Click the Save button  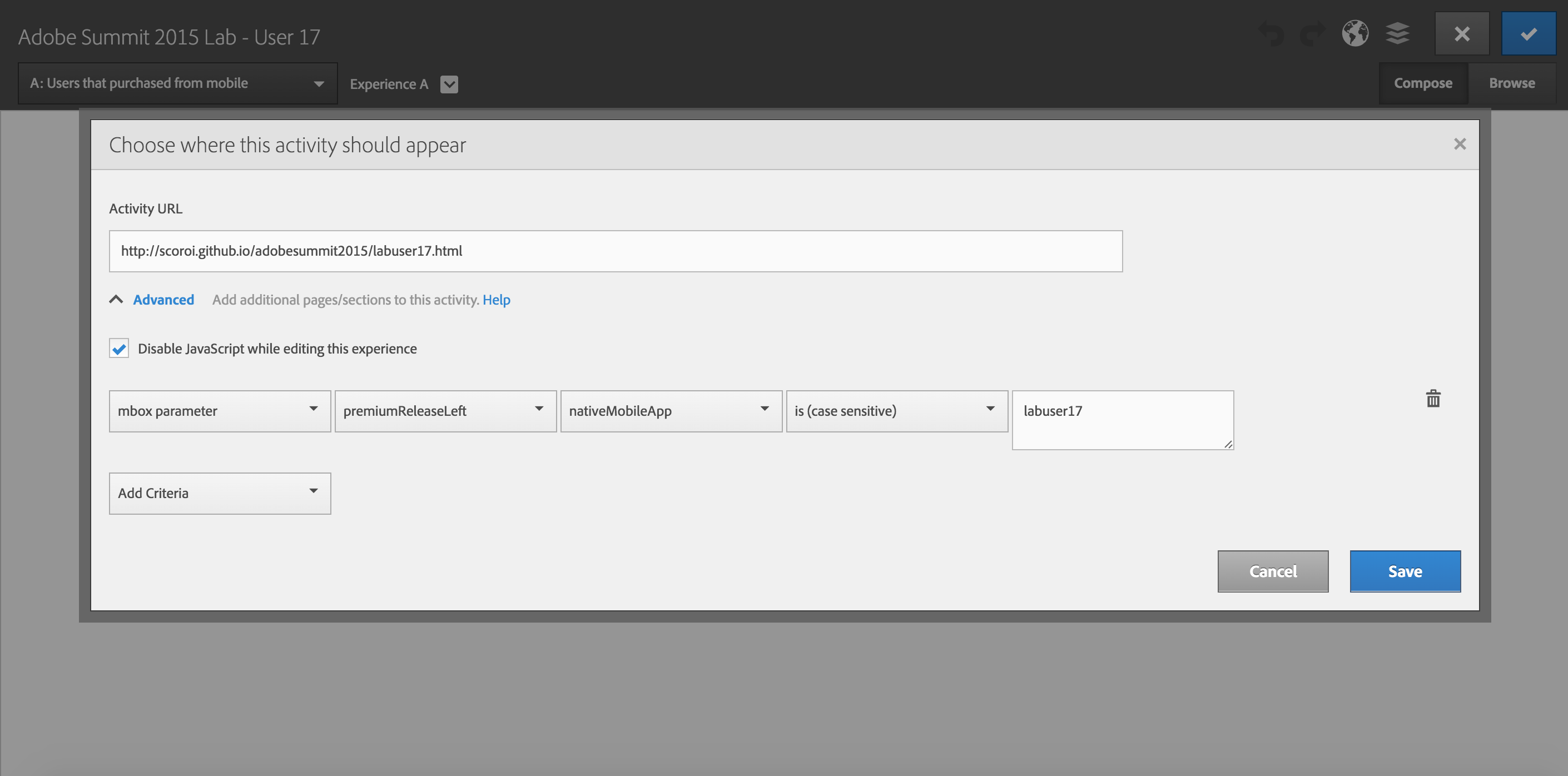coord(1405,571)
